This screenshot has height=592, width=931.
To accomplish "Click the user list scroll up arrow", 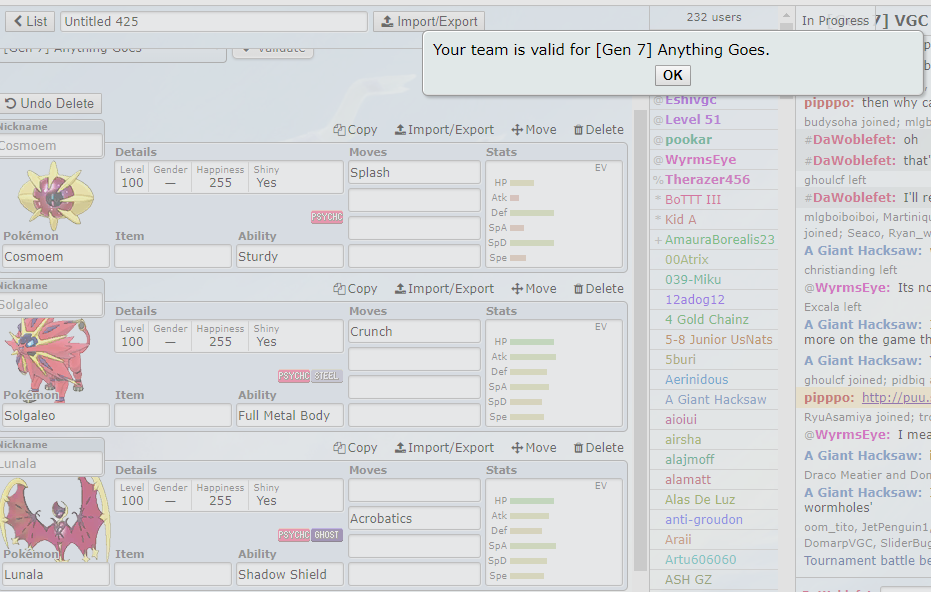I will tap(786, 16).
